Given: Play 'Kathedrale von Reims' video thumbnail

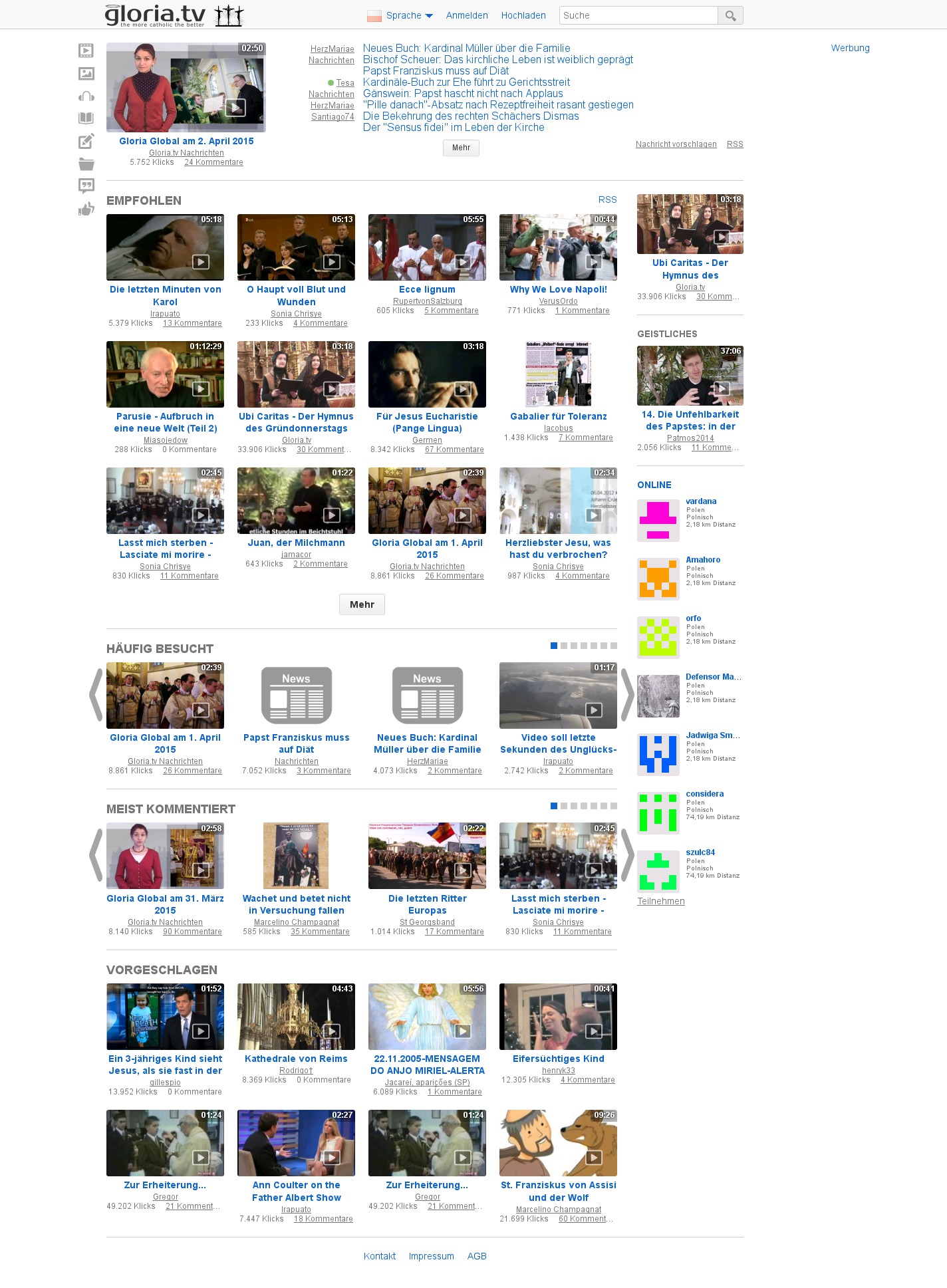Looking at the screenshot, I should [x=296, y=1017].
